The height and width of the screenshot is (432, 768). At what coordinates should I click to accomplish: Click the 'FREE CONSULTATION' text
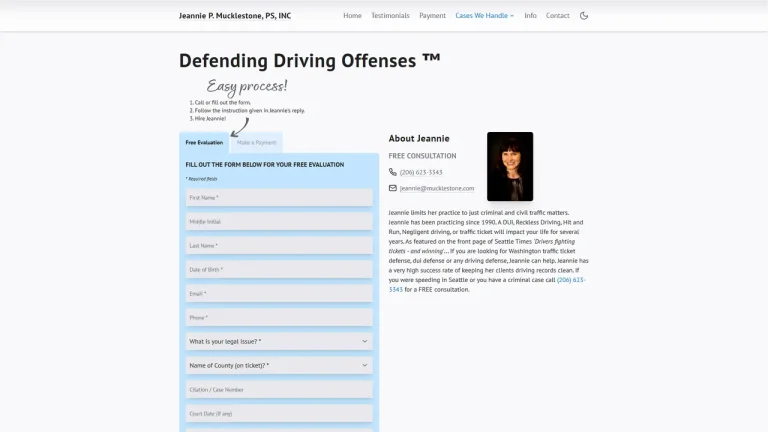tap(422, 156)
